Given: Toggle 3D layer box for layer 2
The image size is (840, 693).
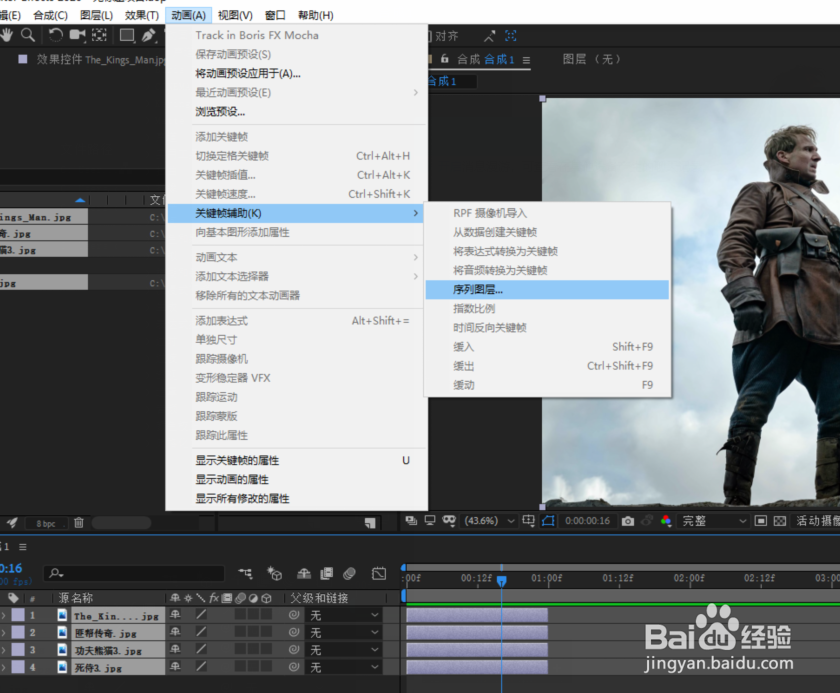Looking at the screenshot, I should 266,632.
